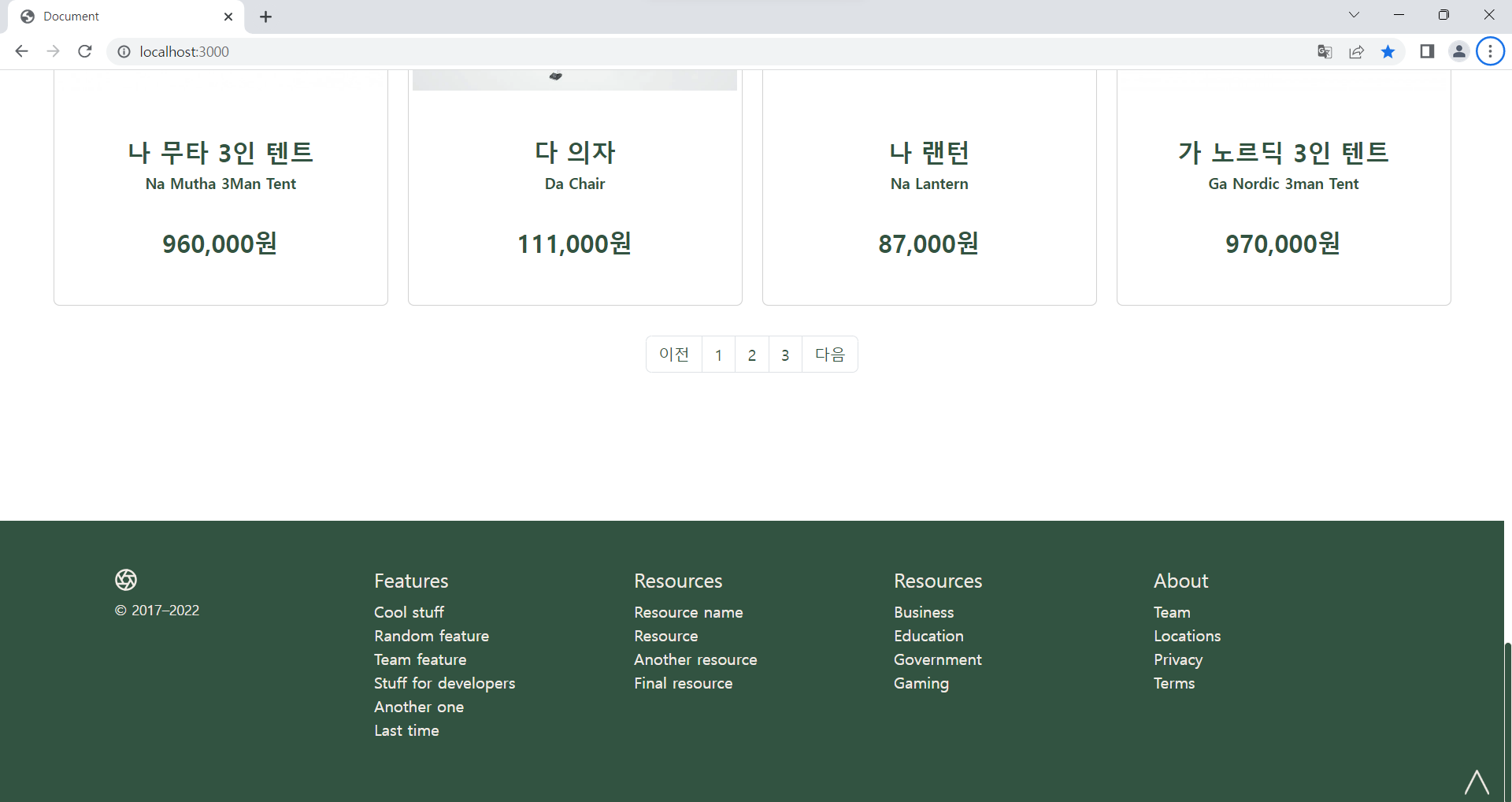Open the Random feature footer link
The image size is (1512, 802).
click(432, 636)
